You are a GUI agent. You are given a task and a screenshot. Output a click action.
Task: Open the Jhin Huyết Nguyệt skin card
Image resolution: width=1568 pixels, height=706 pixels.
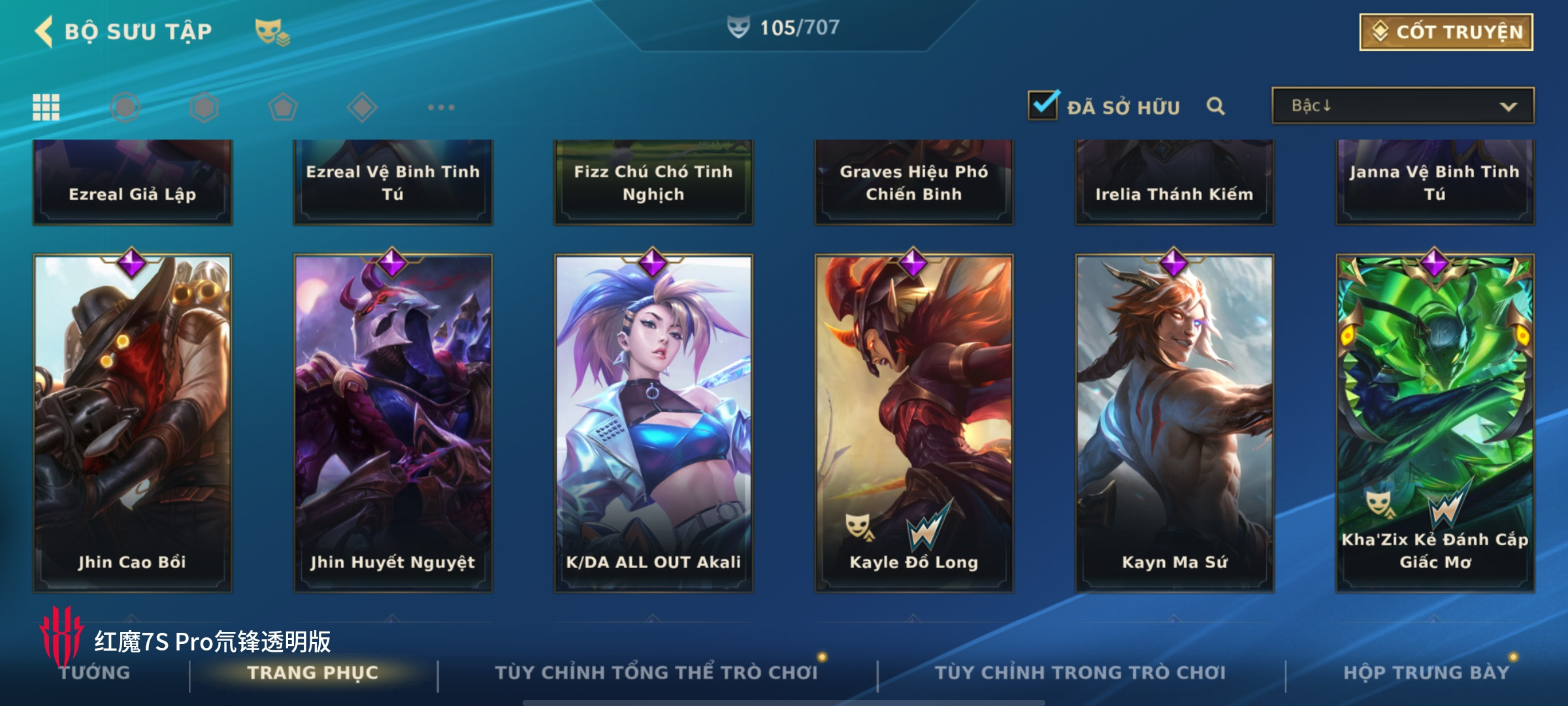pyautogui.click(x=393, y=424)
